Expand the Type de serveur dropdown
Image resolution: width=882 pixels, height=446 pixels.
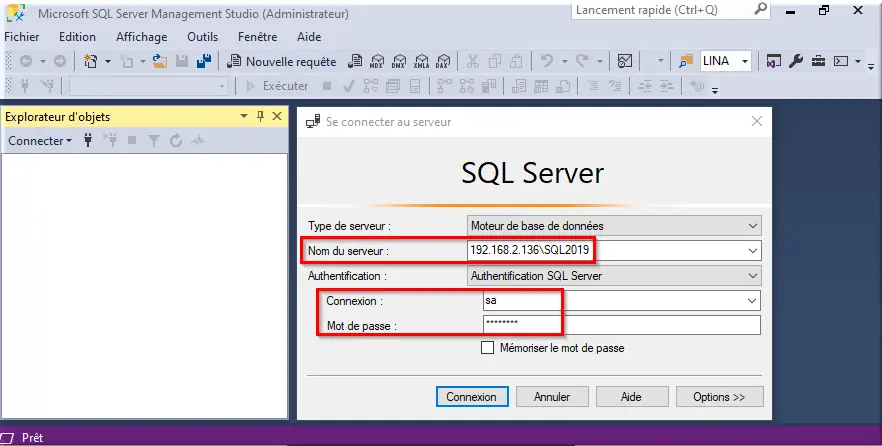(753, 226)
